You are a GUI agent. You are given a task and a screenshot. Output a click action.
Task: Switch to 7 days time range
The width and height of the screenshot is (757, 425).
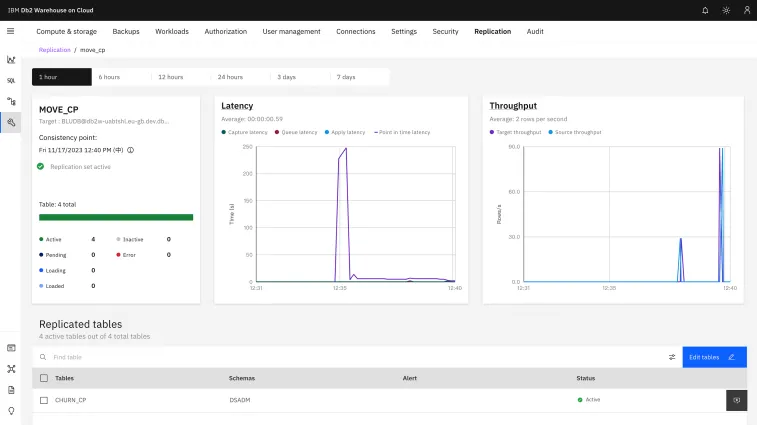[x=346, y=77]
